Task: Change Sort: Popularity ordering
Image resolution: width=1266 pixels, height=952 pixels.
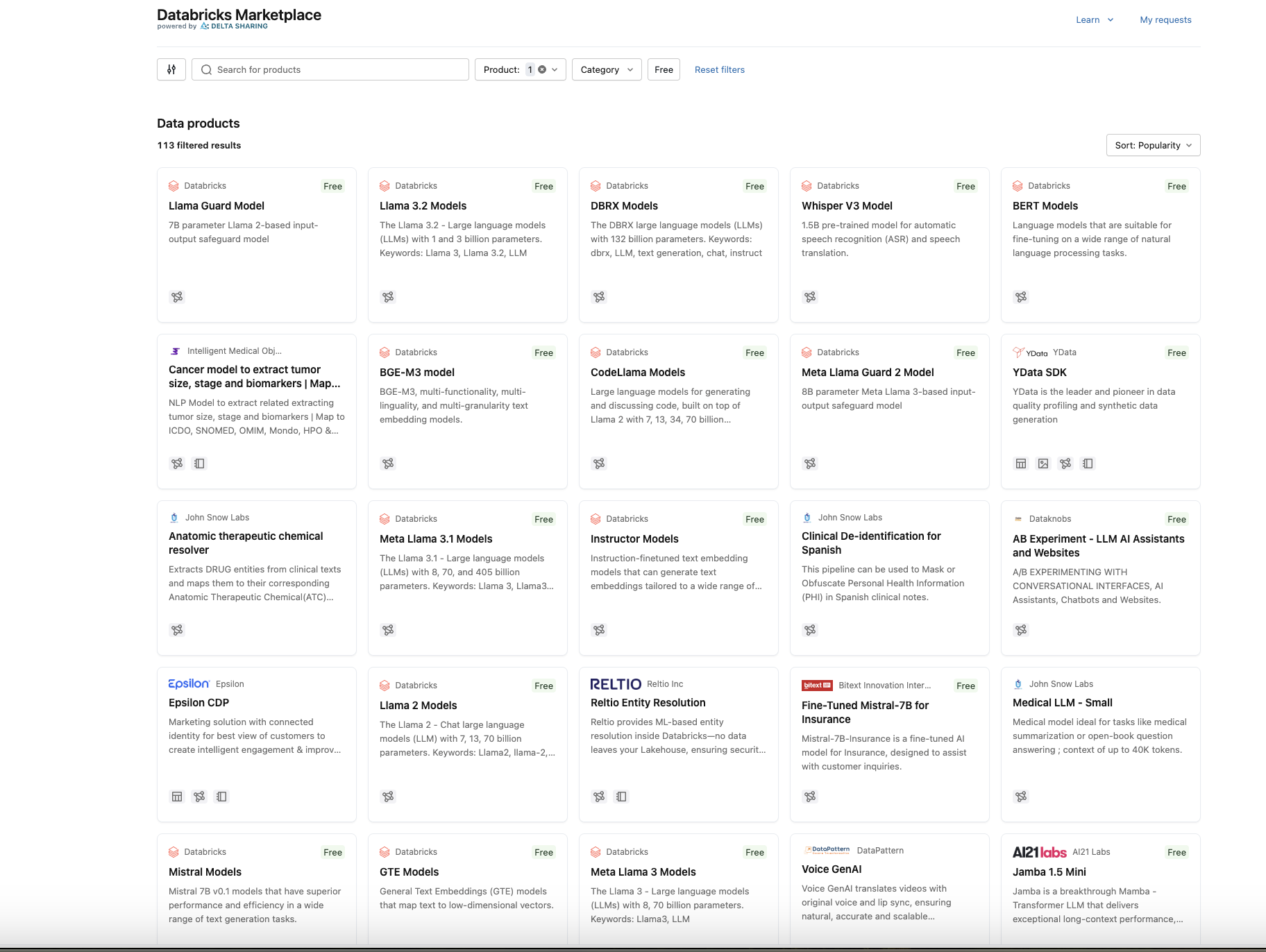Action: [x=1152, y=145]
